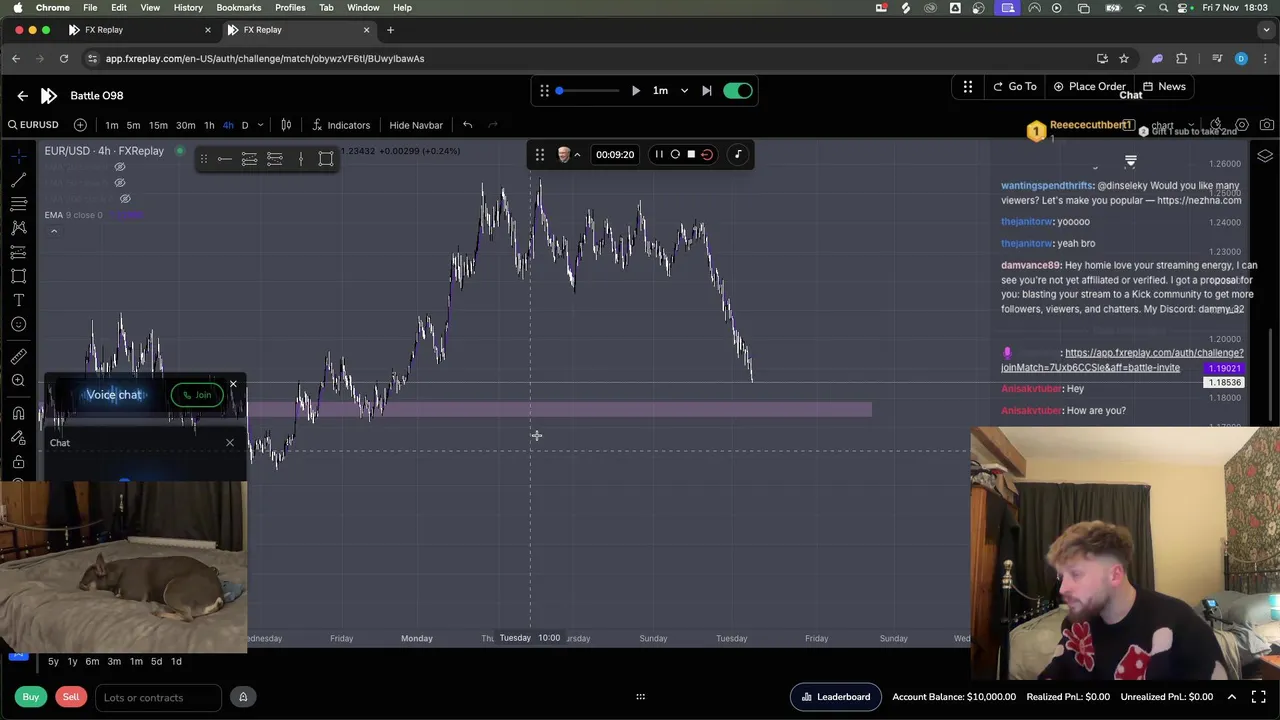Select the 1d date range
The width and height of the screenshot is (1280, 720).
tap(176, 661)
